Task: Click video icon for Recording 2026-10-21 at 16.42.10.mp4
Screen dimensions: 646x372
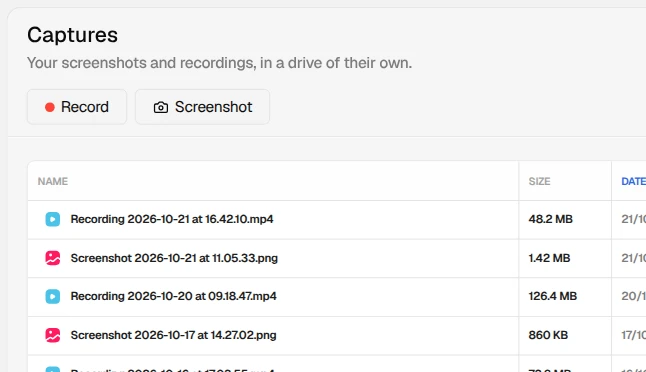Action: (53, 219)
